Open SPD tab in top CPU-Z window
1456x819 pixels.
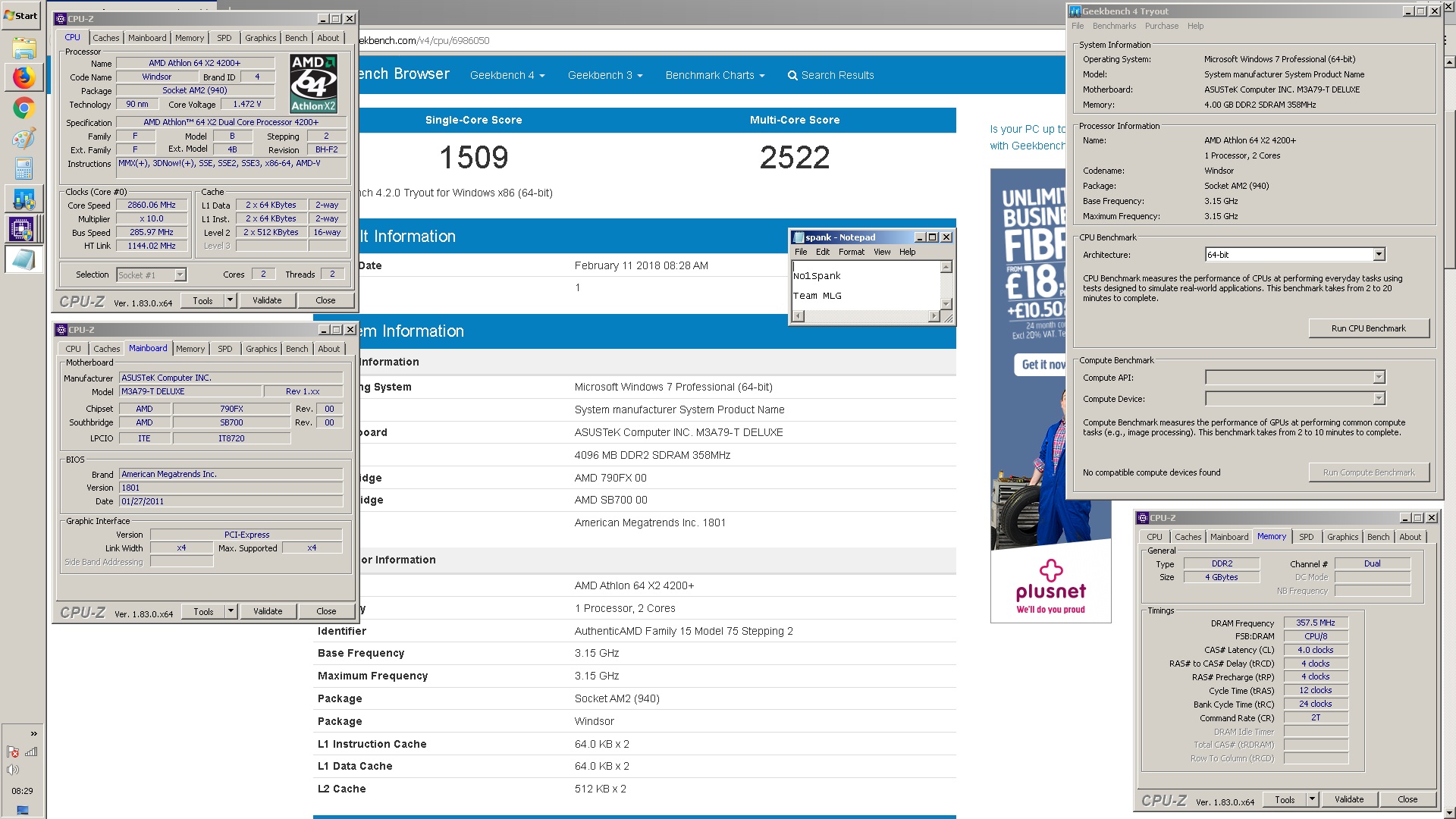point(224,38)
